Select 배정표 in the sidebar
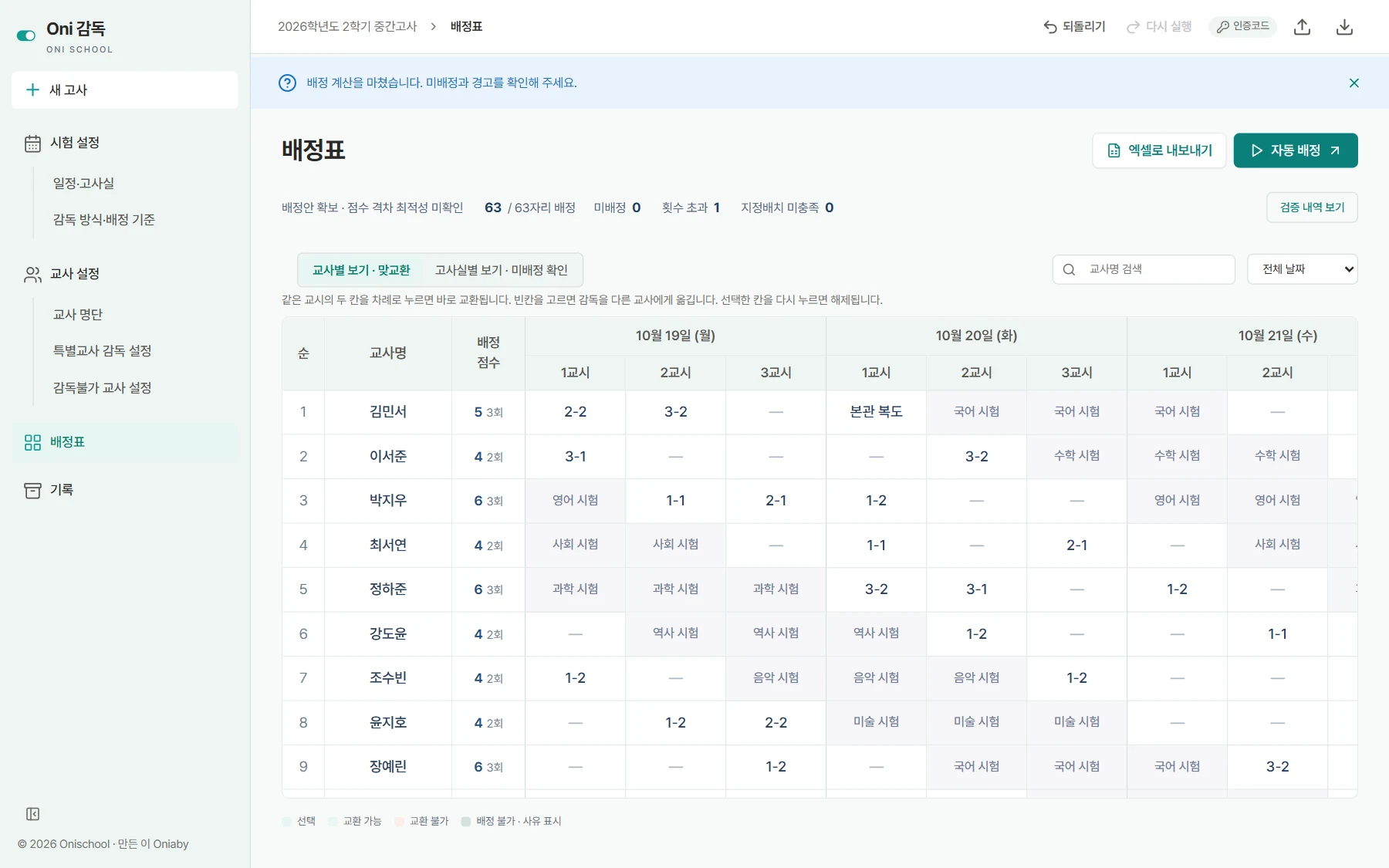Screen dimensions: 1389x868 click(125, 442)
